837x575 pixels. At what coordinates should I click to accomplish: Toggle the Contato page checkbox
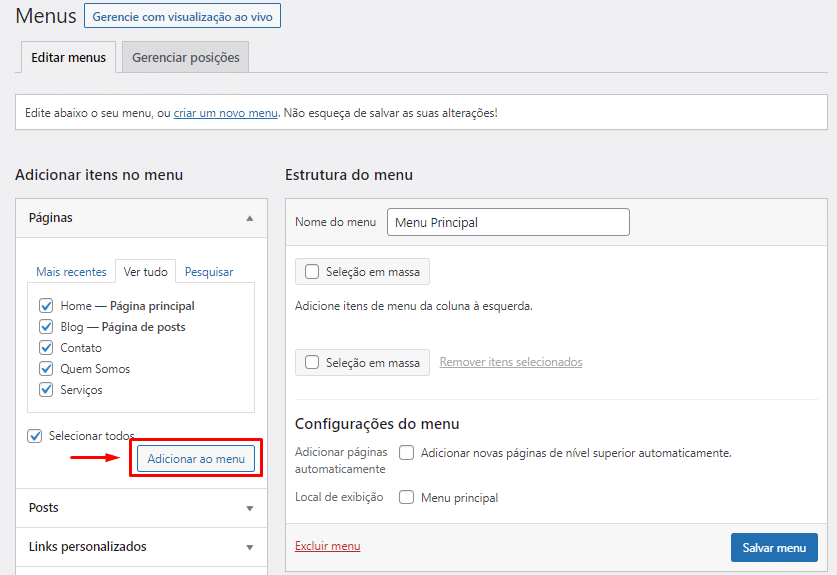[46, 348]
